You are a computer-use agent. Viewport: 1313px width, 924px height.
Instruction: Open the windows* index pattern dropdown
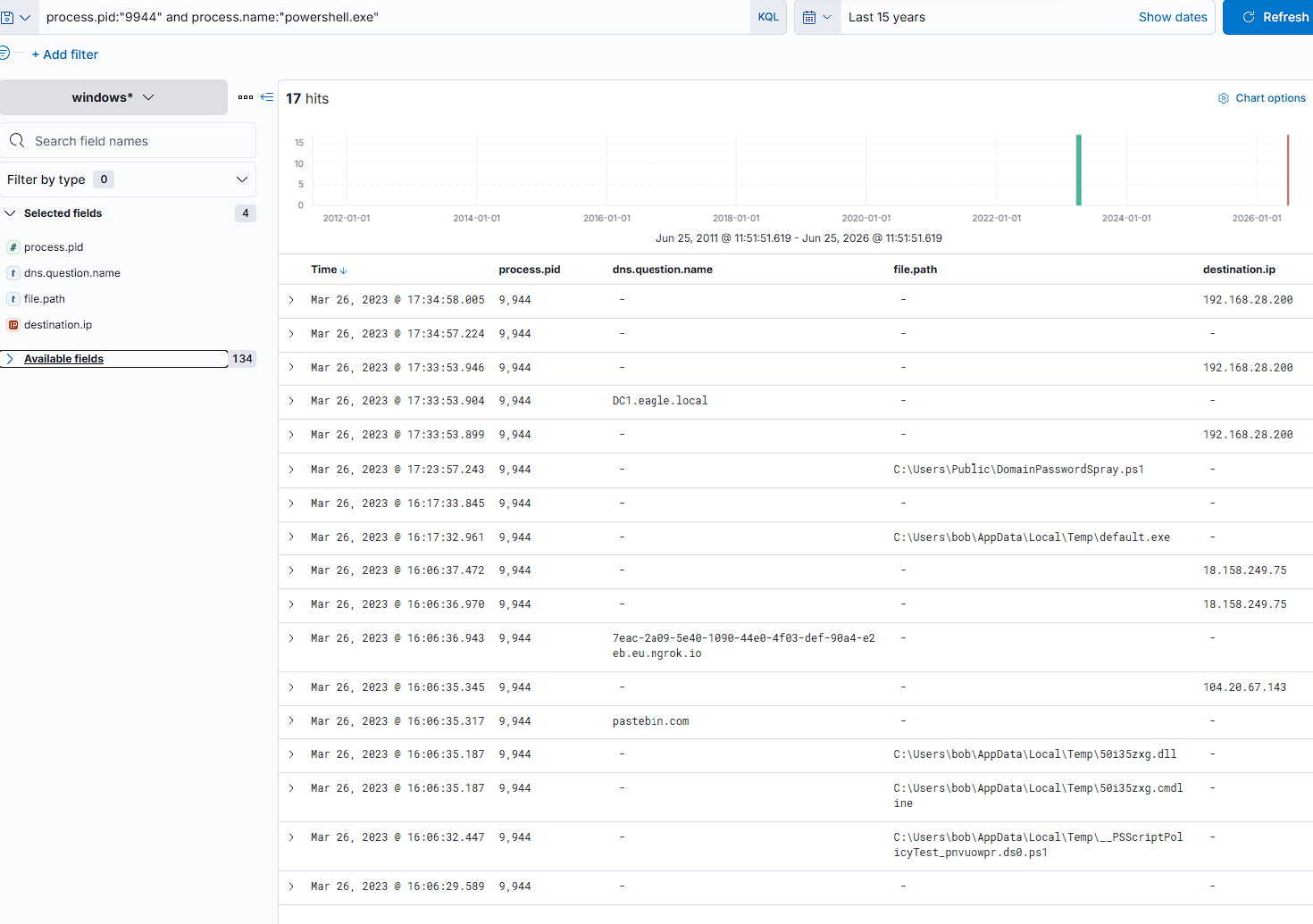(x=113, y=97)
